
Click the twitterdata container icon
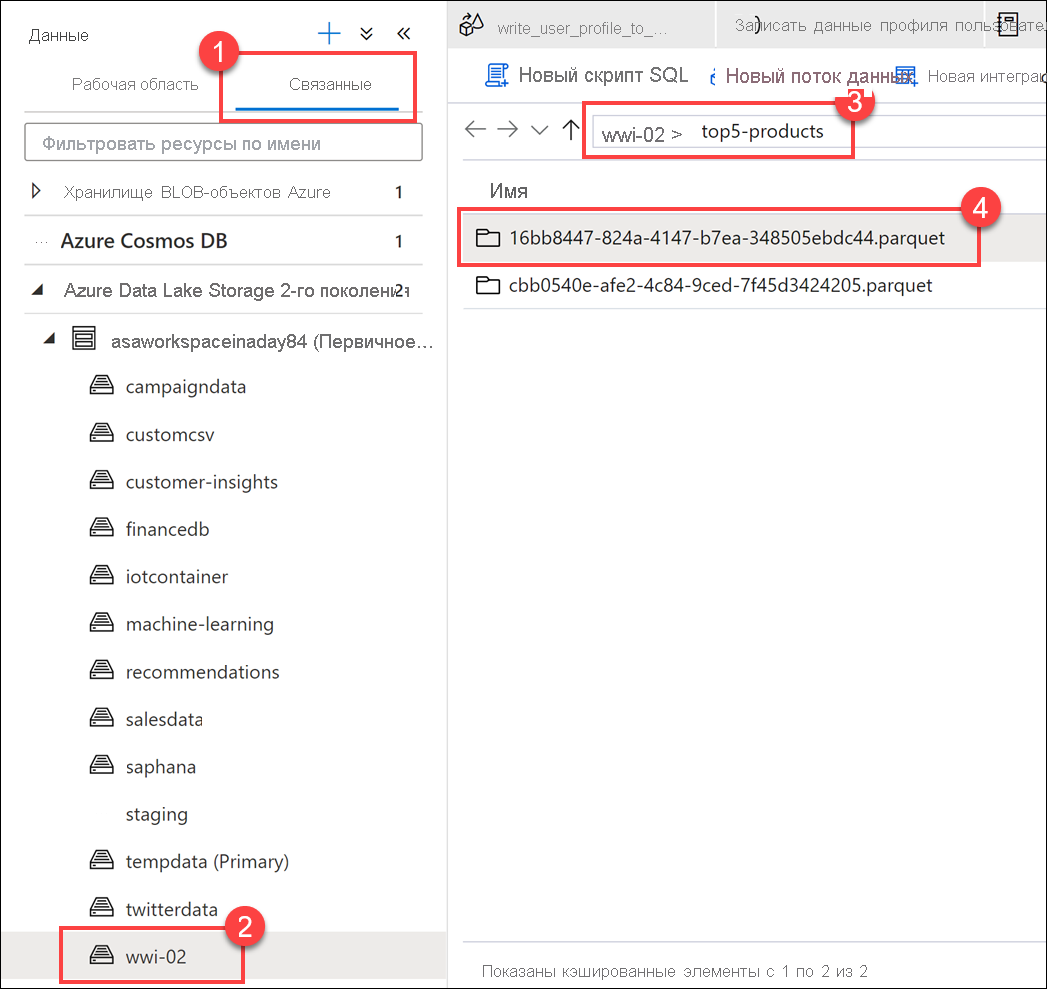click(101, 908)
